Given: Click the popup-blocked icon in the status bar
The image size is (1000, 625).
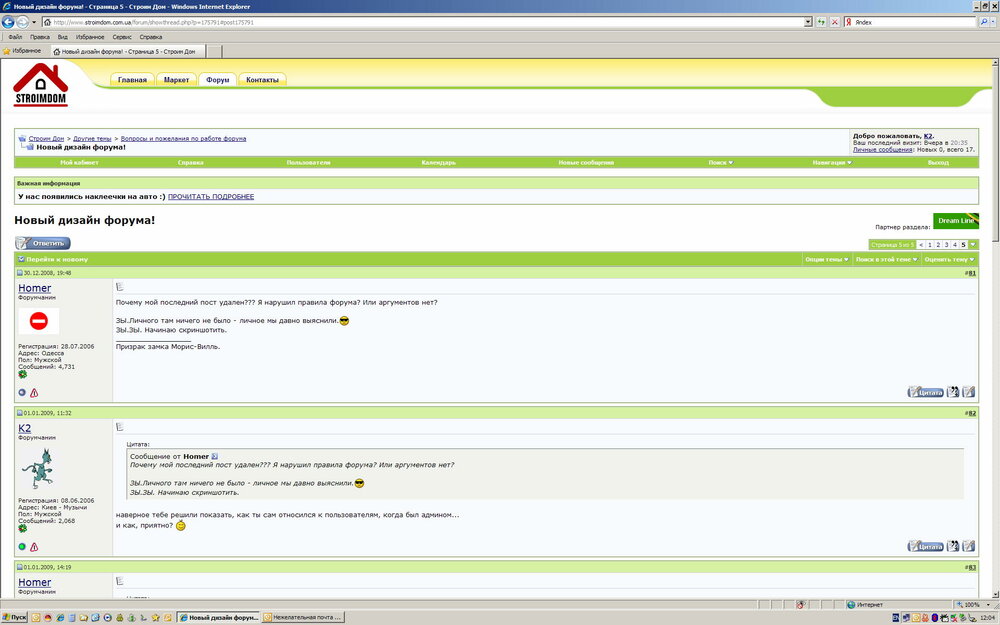Looking at the screenshot, I should (x=800, y=605).
